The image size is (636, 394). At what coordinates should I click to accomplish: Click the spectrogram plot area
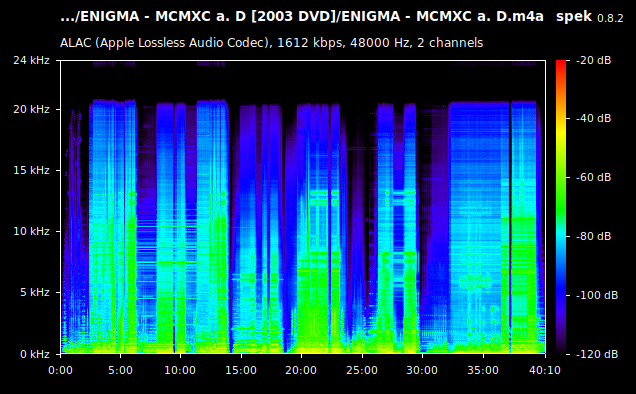pos(303,207)
